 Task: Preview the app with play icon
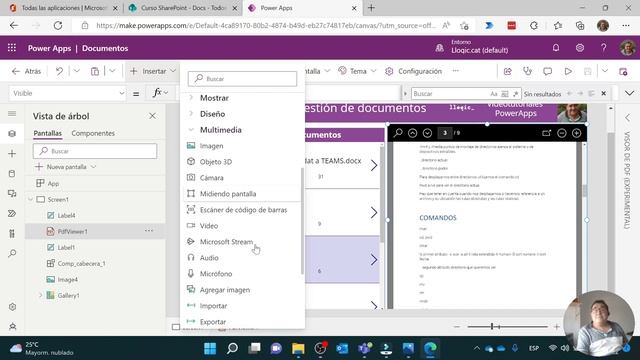(x=568, y=71)
